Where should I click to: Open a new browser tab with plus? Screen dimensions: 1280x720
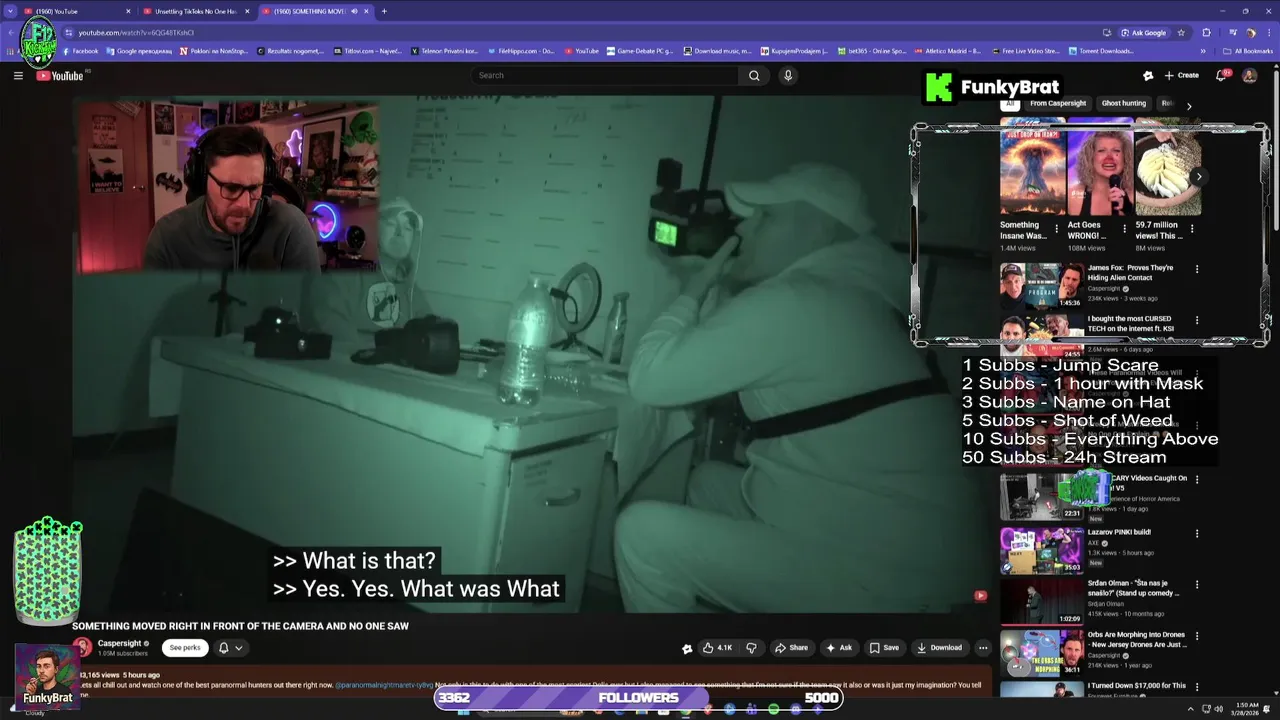[x=384, y=11]
